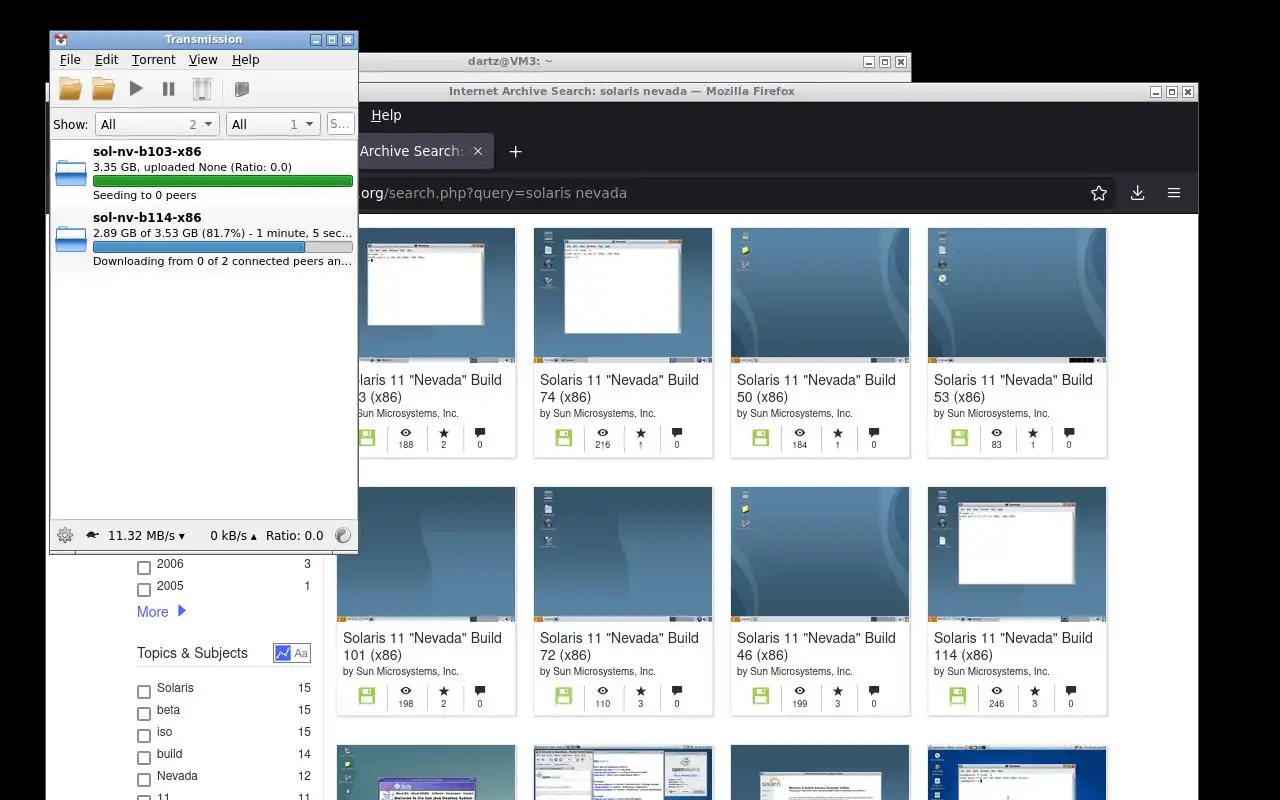
Task: Open the Help menu in Transmission
Action: tap(246, 60)
